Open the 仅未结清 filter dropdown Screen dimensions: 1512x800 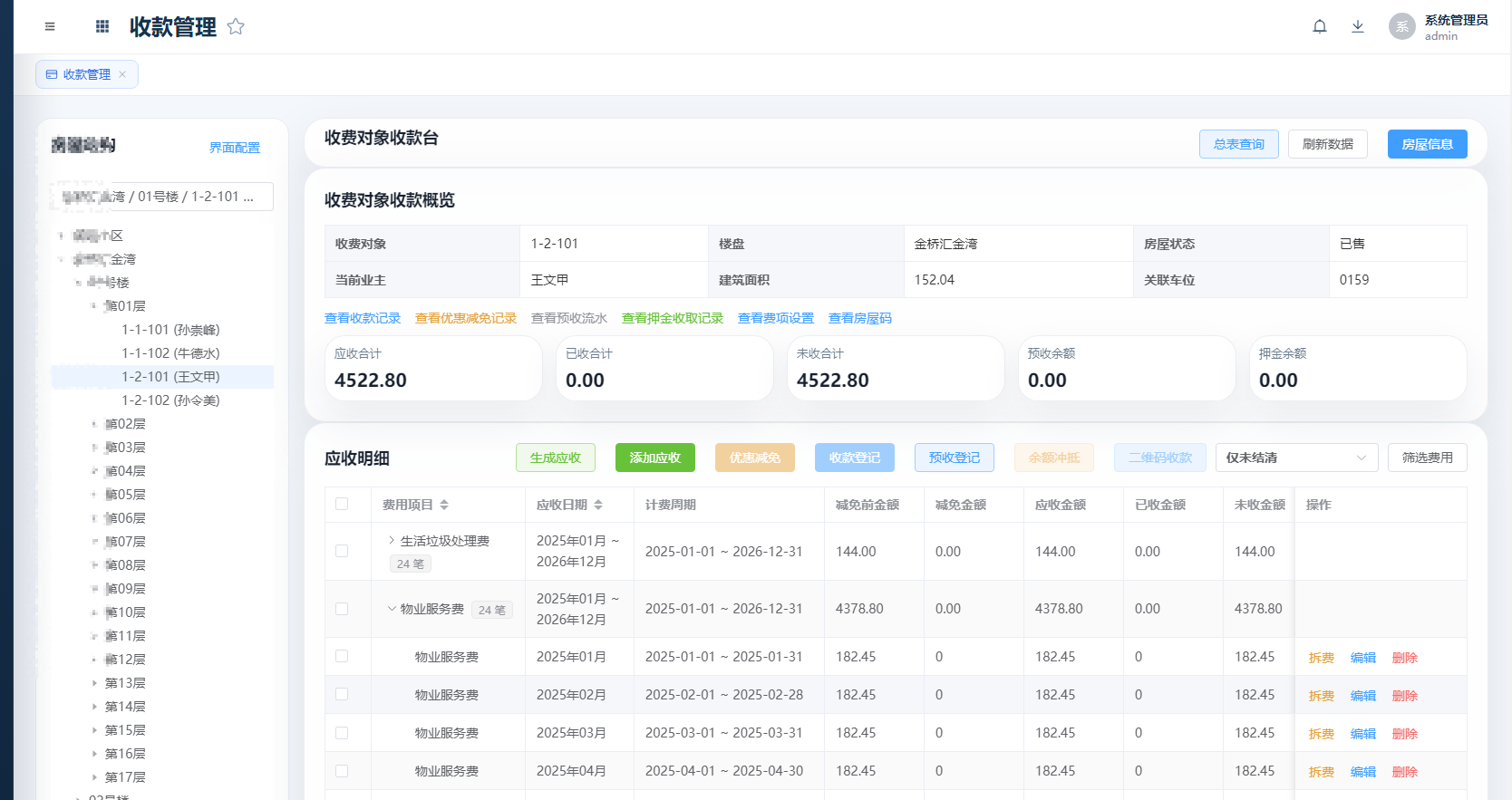1296,458
